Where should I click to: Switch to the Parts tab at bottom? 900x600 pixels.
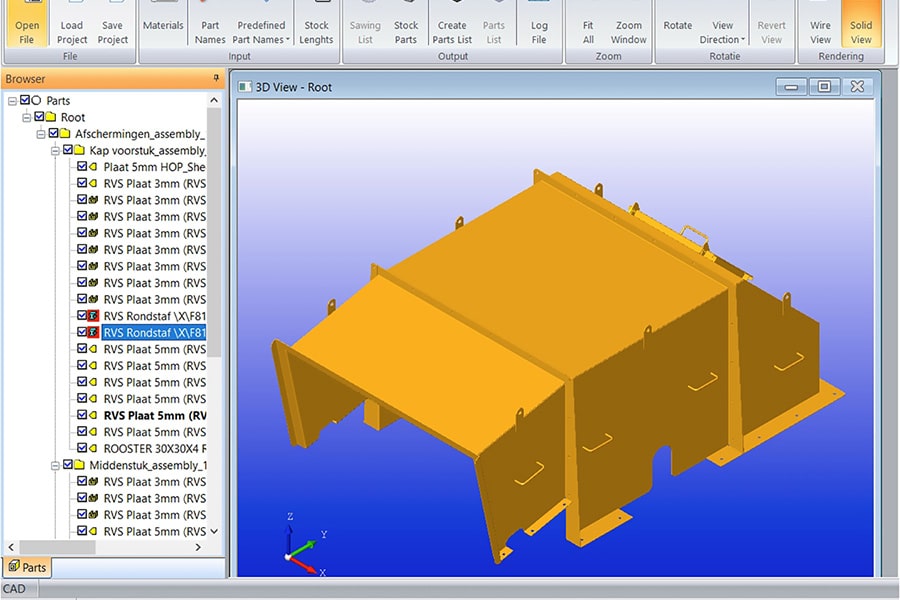[28, 567]
